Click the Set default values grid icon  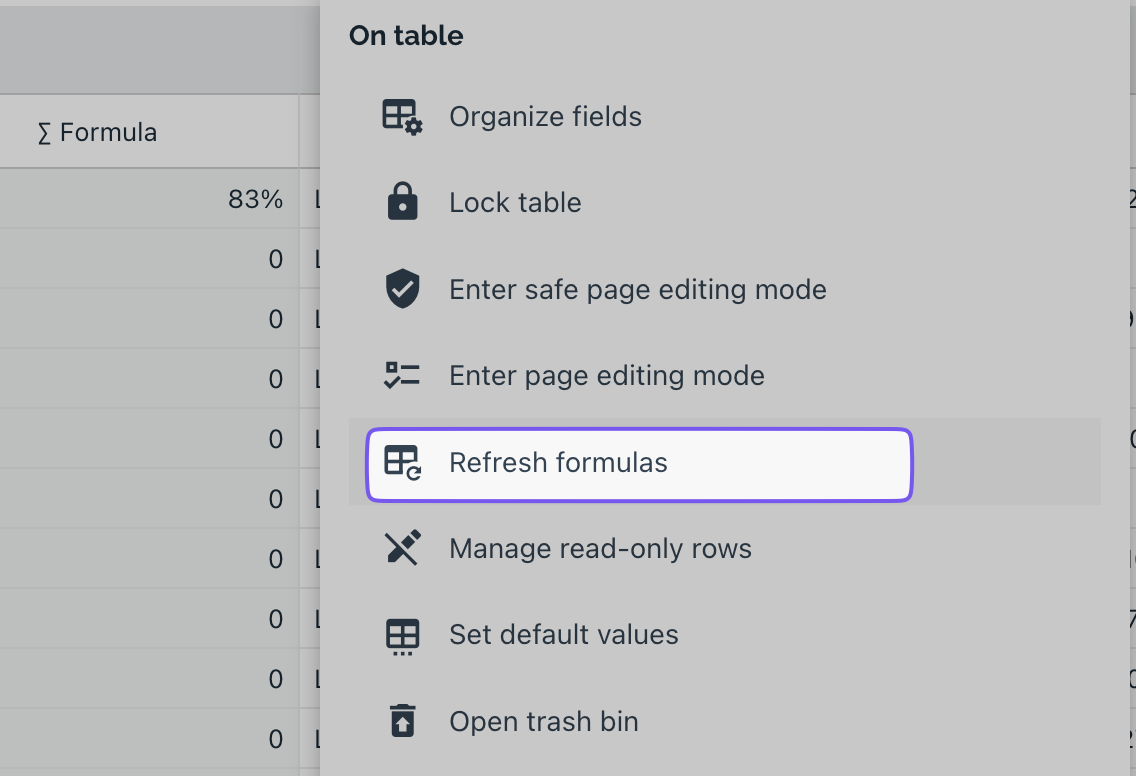[402, 636]
